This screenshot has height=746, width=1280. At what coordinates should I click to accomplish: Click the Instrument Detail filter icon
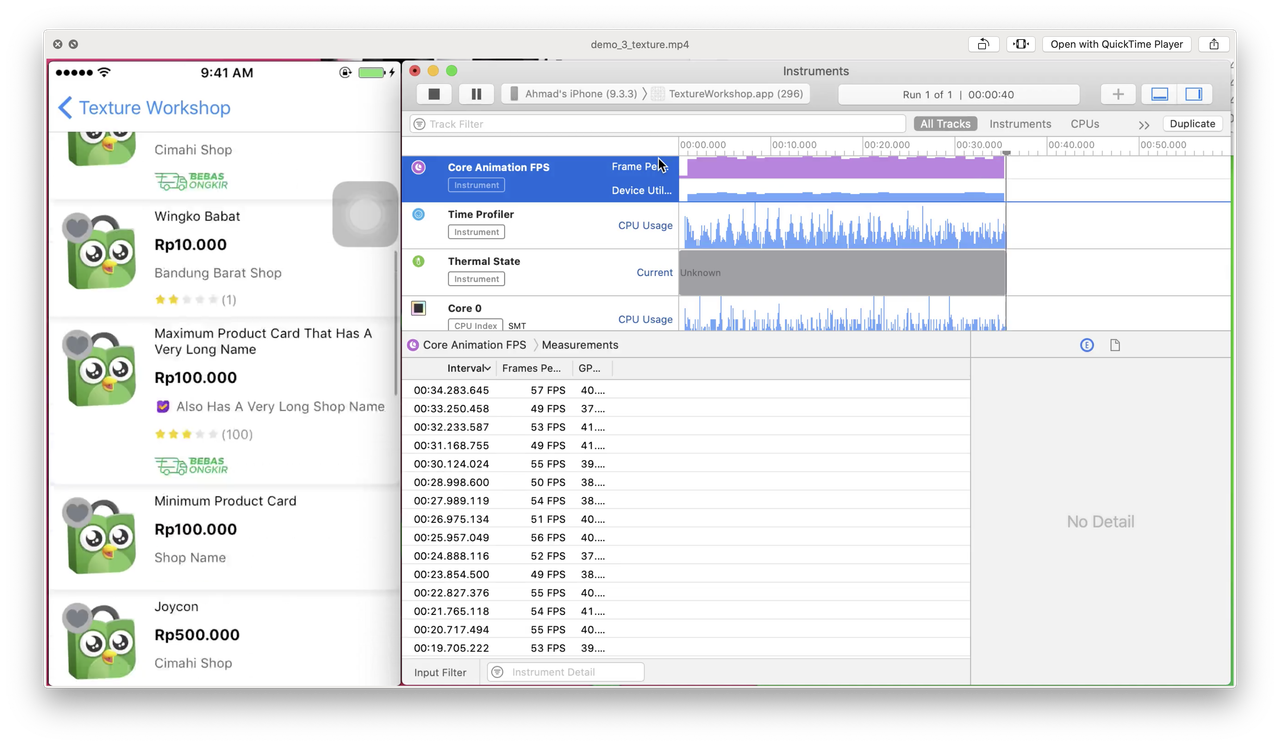point(497,672)
